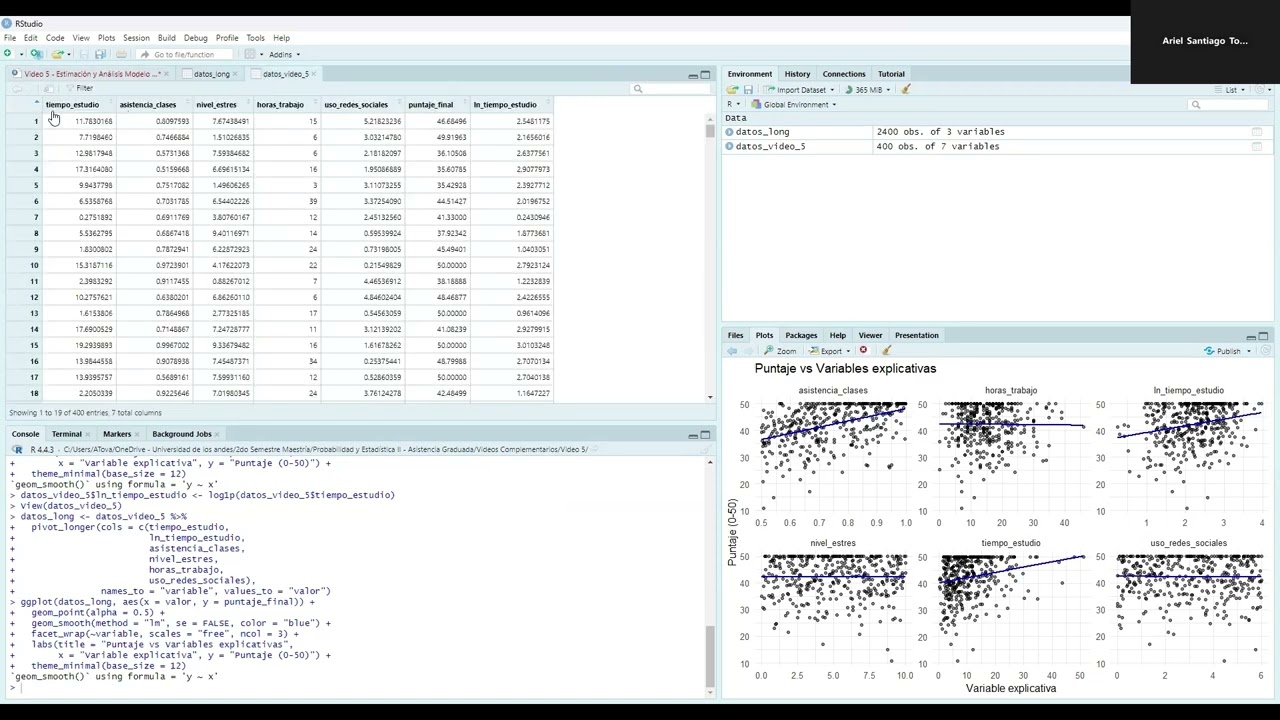This screenshot has width=1280, height=720.
Task: Open the File menu
Action: (9, 38)
